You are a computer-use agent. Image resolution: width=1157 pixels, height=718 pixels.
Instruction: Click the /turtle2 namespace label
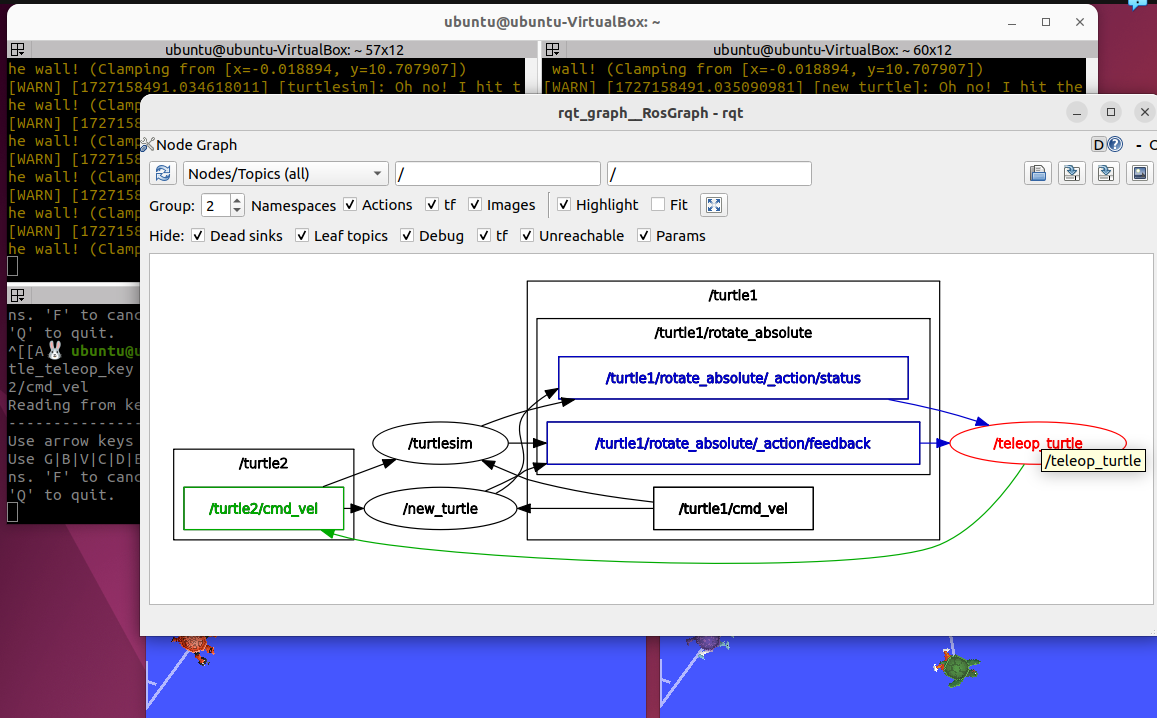click(263, 463)
